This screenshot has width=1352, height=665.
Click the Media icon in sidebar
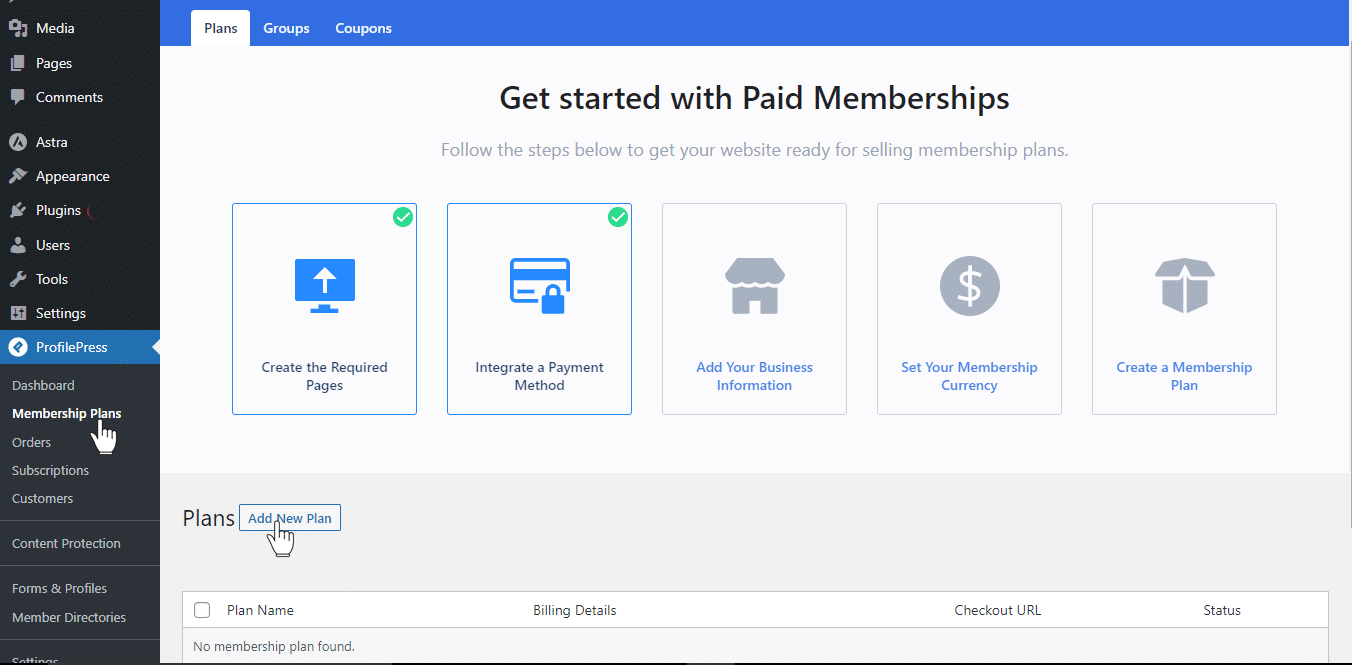coord(17,28)
